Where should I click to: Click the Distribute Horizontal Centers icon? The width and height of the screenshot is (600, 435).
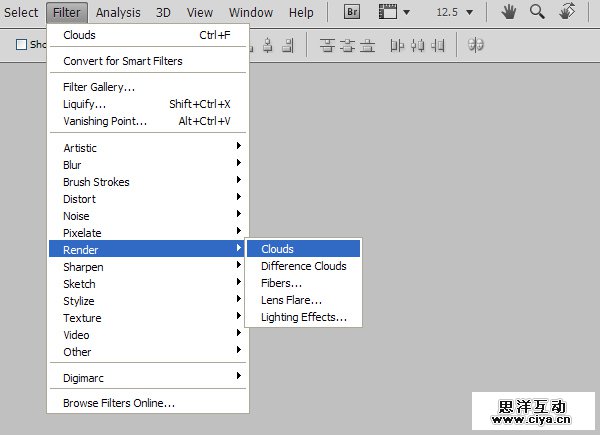click(417, 45)
